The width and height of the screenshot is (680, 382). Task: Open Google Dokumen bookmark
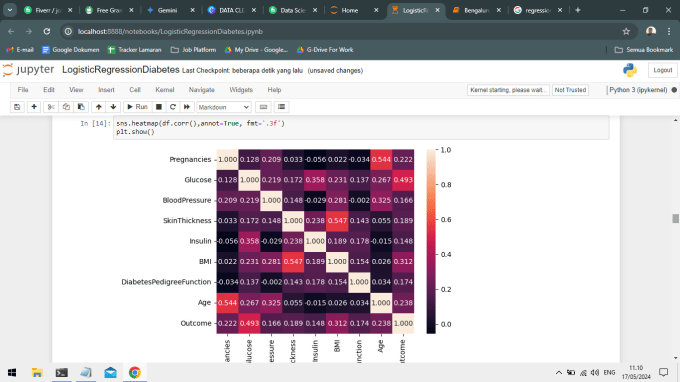[x=71, y=50]
